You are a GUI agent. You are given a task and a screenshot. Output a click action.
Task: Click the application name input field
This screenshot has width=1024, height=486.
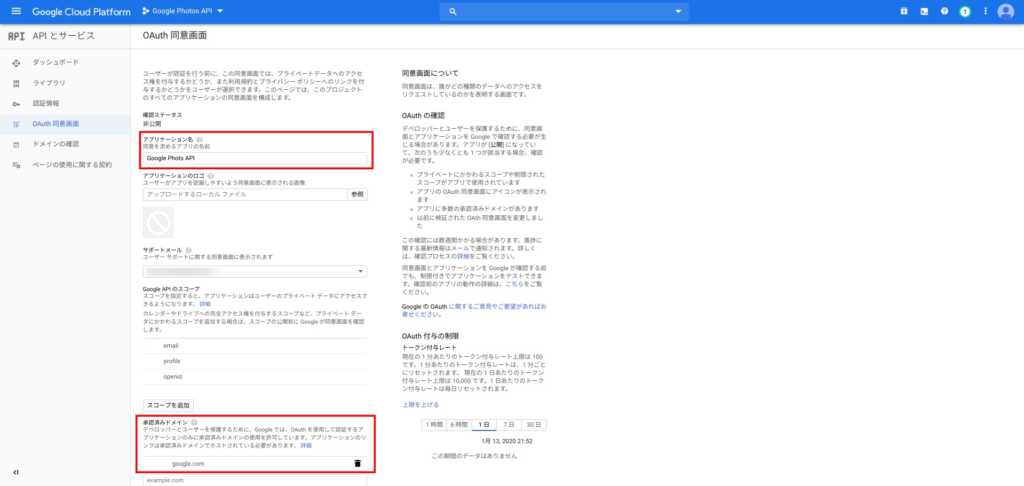(x=255, y=157)
